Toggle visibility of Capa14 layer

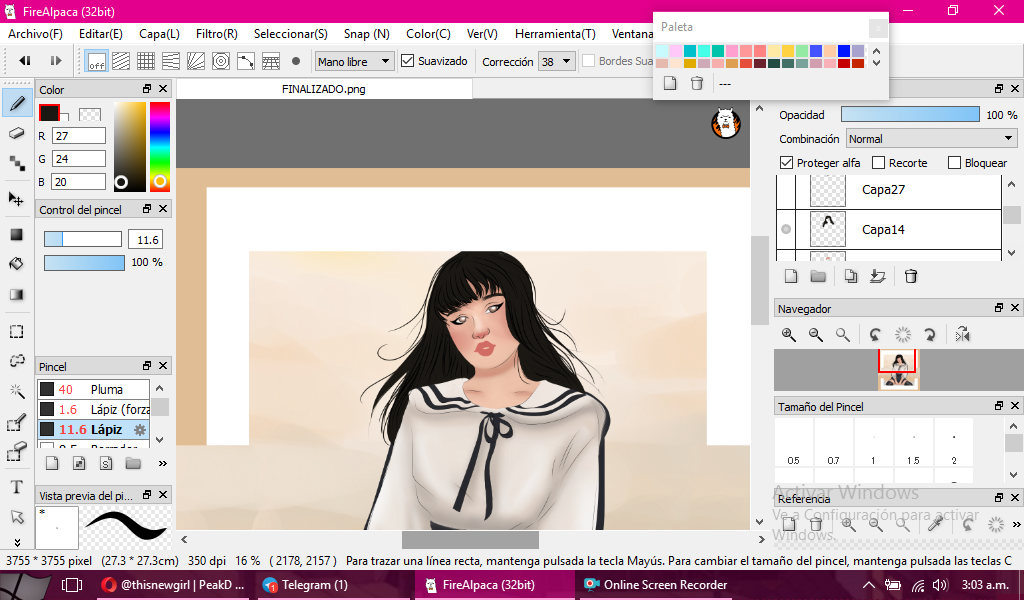786,229
